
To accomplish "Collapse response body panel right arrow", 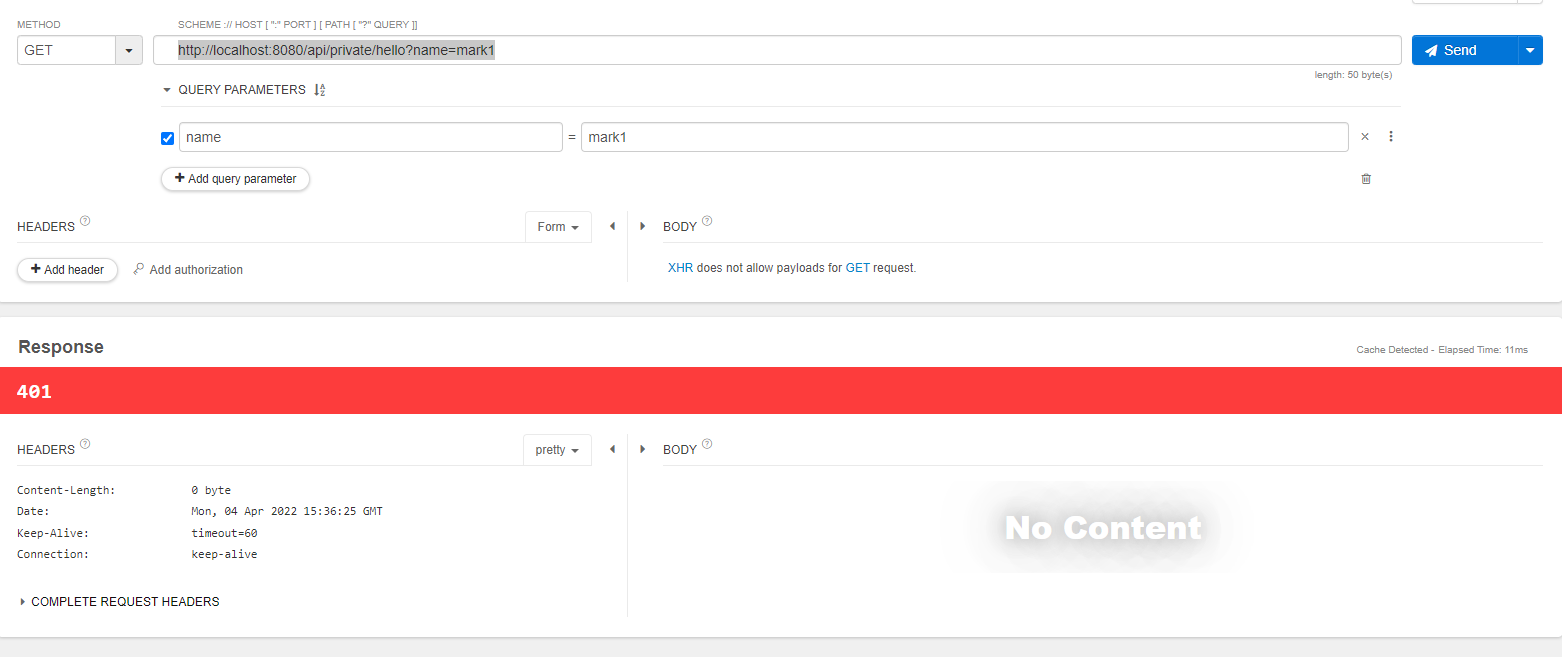I will tap(642, 450).
